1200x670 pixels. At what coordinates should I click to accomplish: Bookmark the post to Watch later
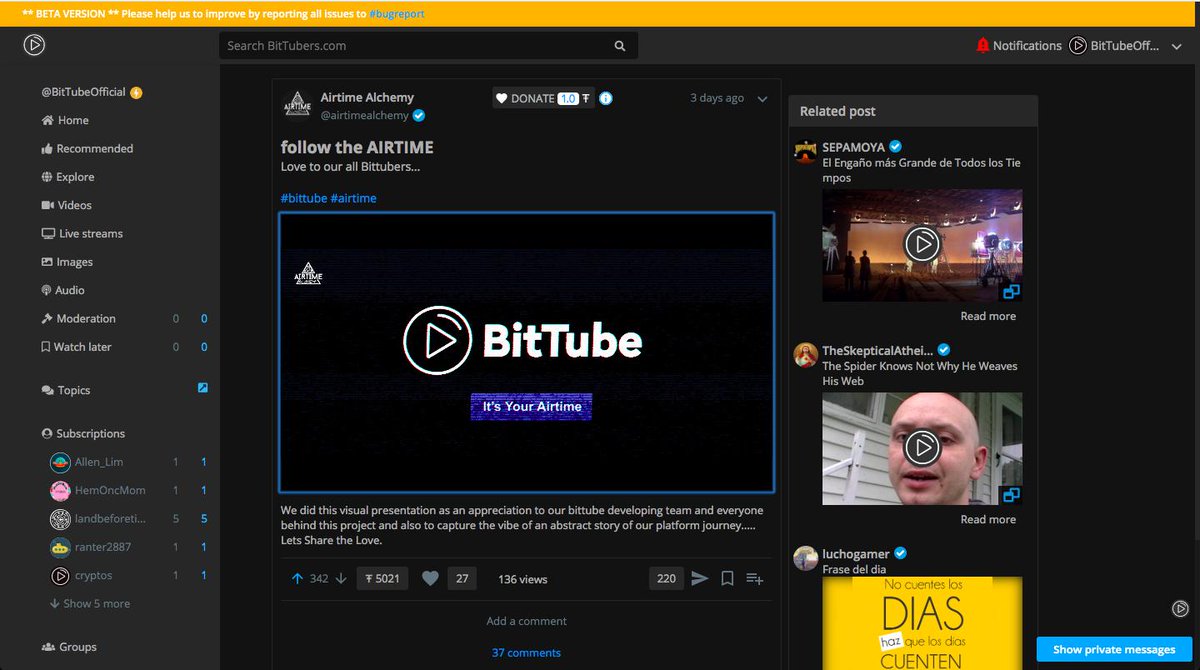click(x=728, y=578)
